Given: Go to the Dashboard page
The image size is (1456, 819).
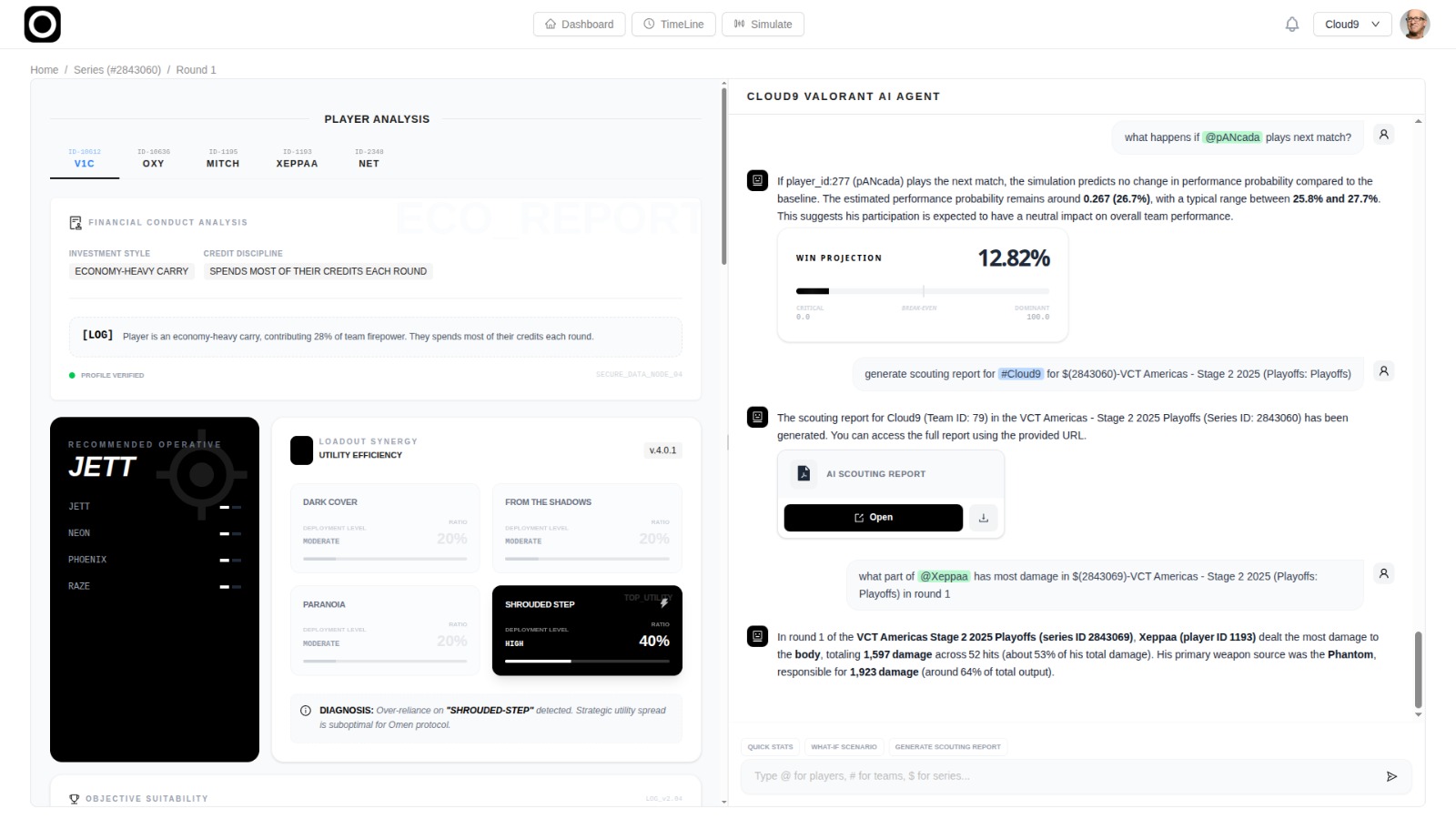Looking at the screenshot, I should click(579, 25).
